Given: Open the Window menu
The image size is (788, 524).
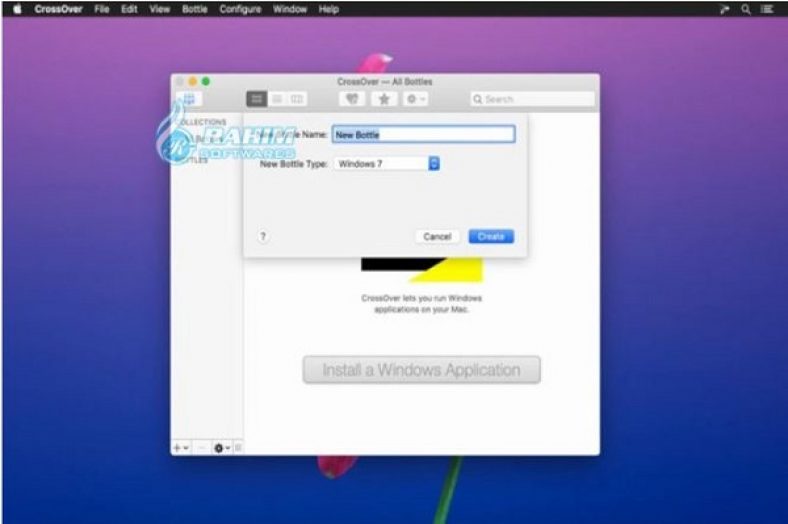Looking at the screenshot, I should [x=290, y=9].
